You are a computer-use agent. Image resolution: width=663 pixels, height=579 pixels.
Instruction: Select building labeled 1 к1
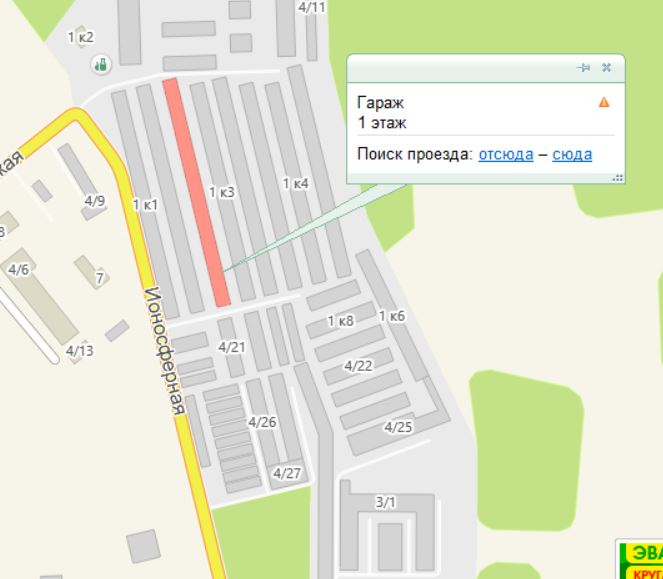click(x=145, y=205)
